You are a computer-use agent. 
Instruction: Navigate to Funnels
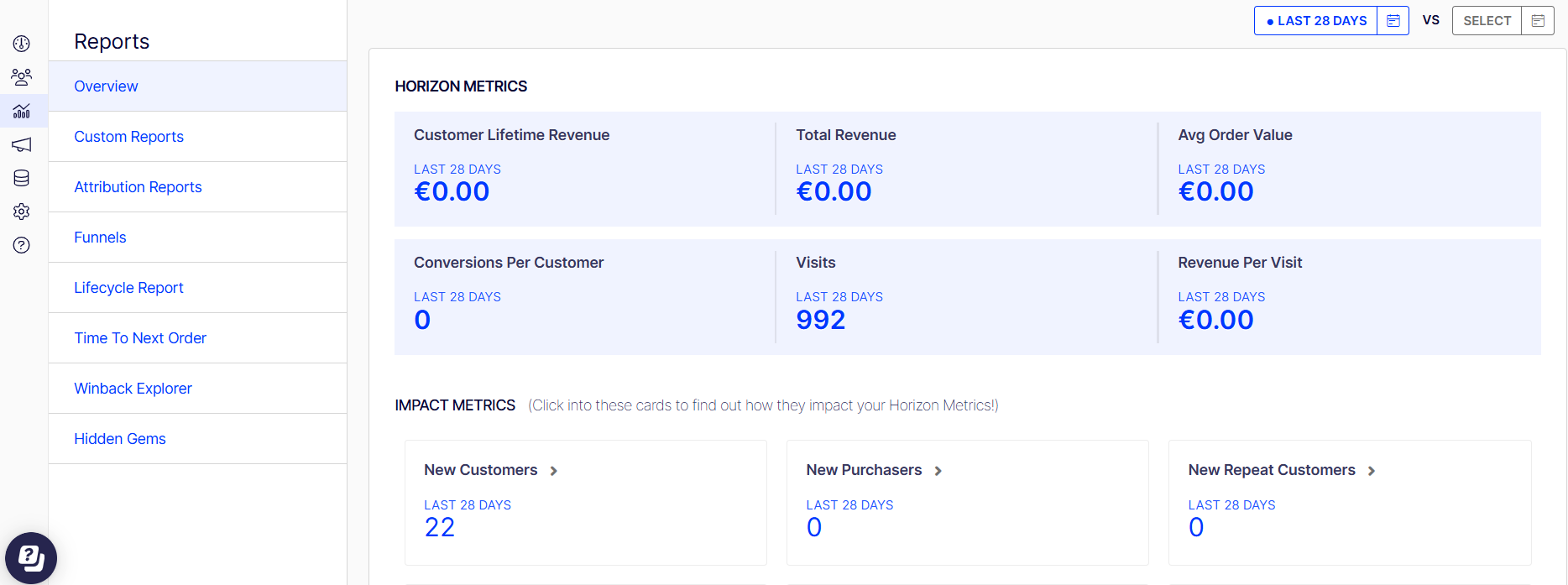pyautogui.click(x=198, y=238)
